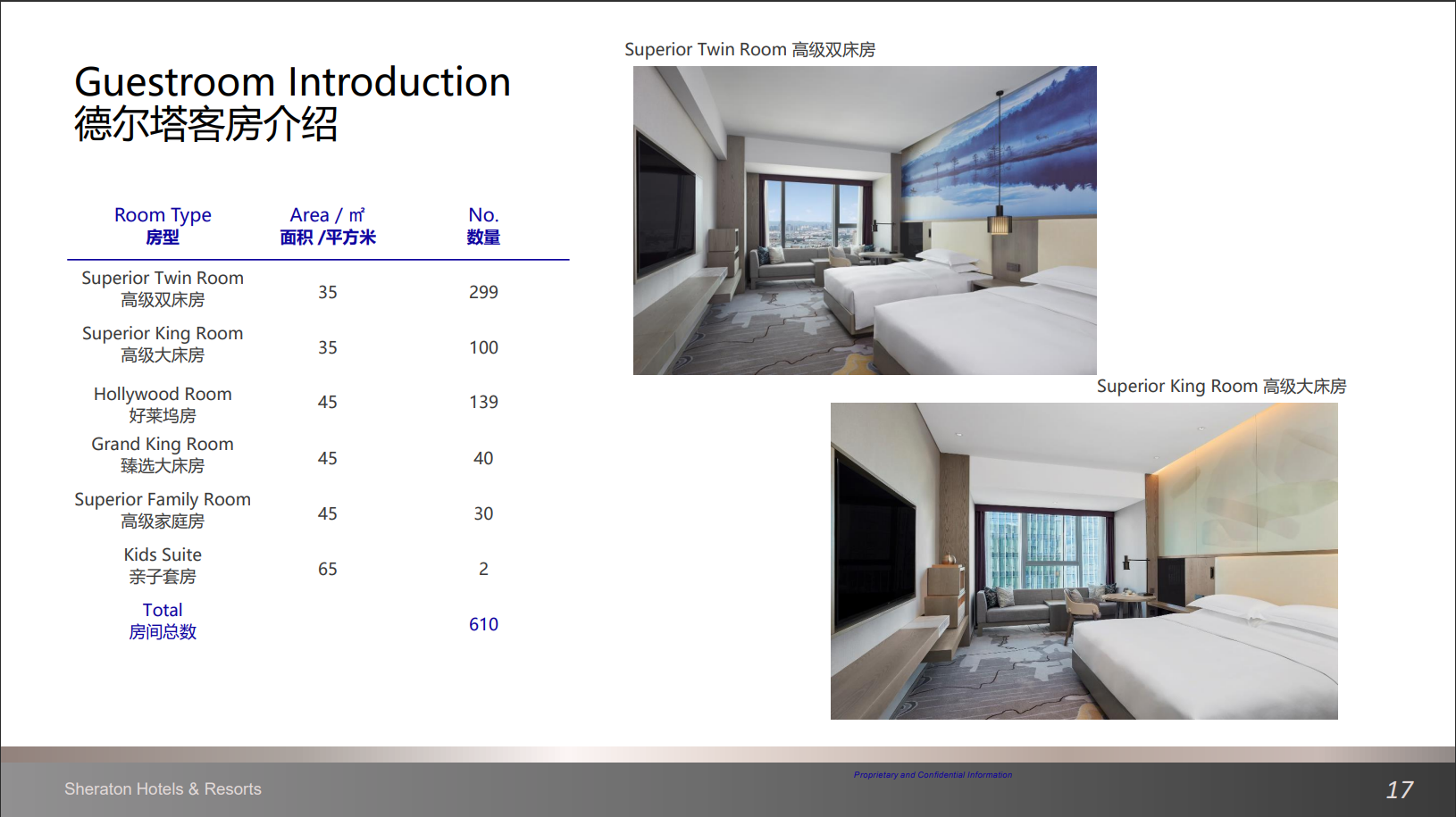This screenshot has height=817, width=1456.
Task: Select the Superior Family Room row label
Action: (163, 510)
